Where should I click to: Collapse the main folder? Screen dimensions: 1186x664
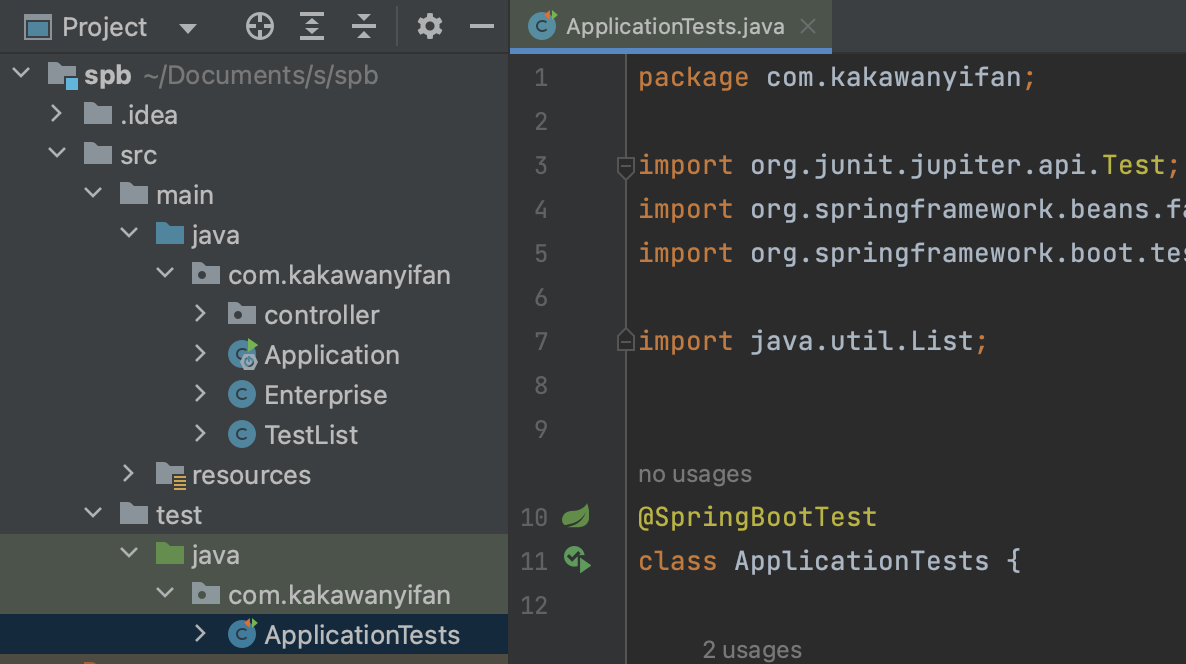94,195
